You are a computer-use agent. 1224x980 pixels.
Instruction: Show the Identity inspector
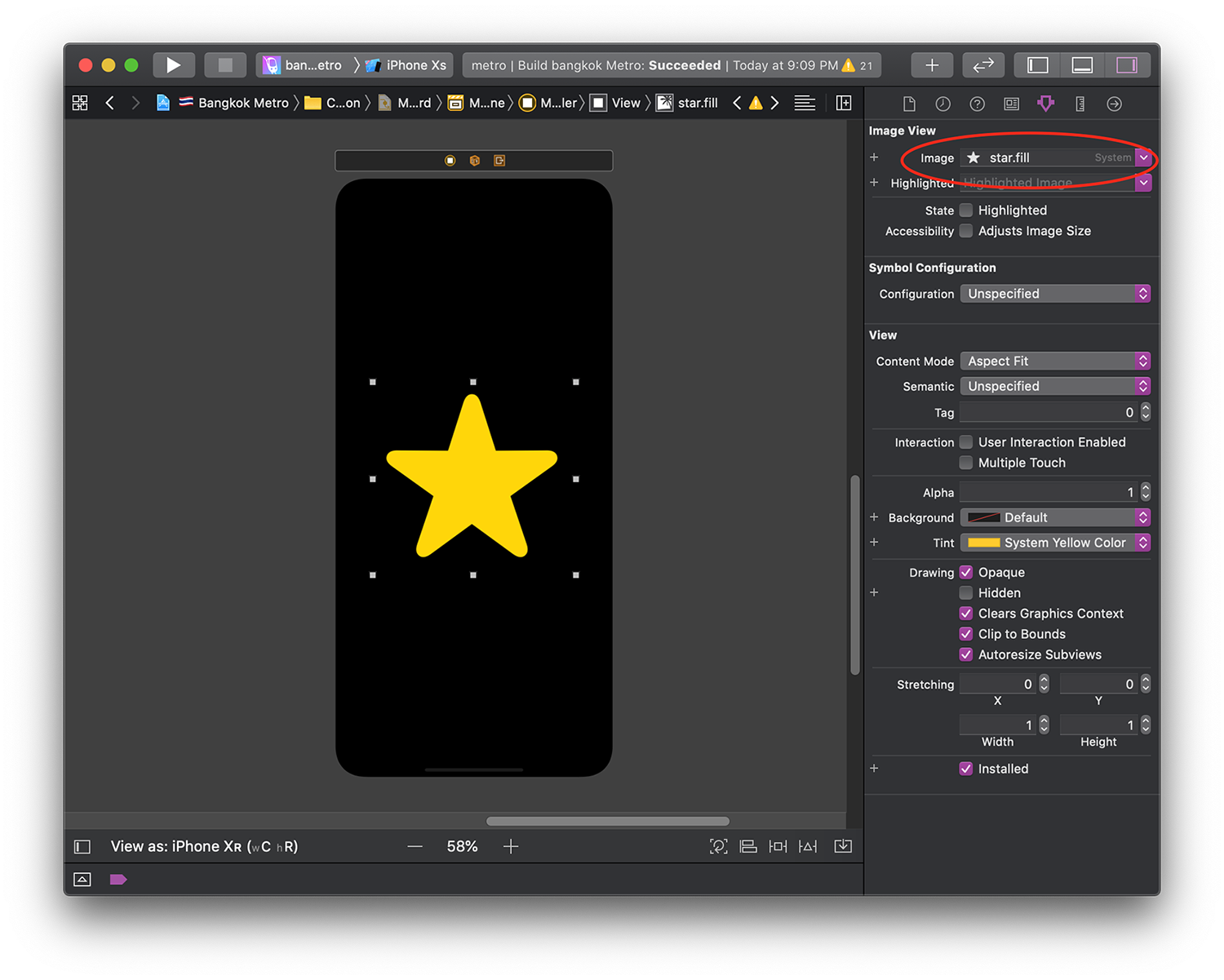point(1011,104)
